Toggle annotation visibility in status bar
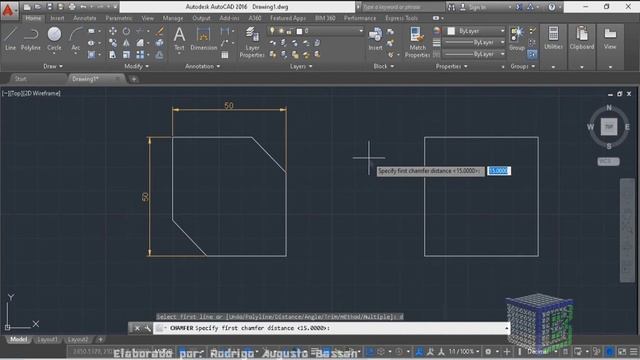 click(420, 351)
